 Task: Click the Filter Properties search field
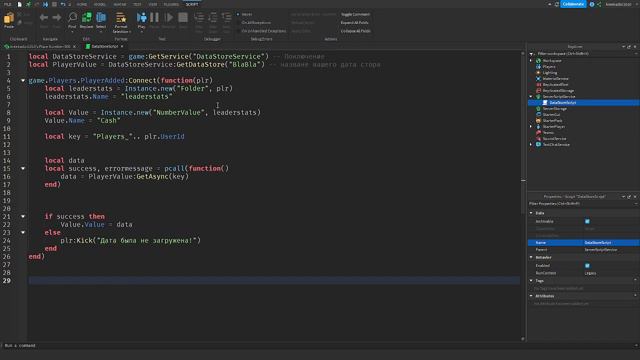click(583, 203)
